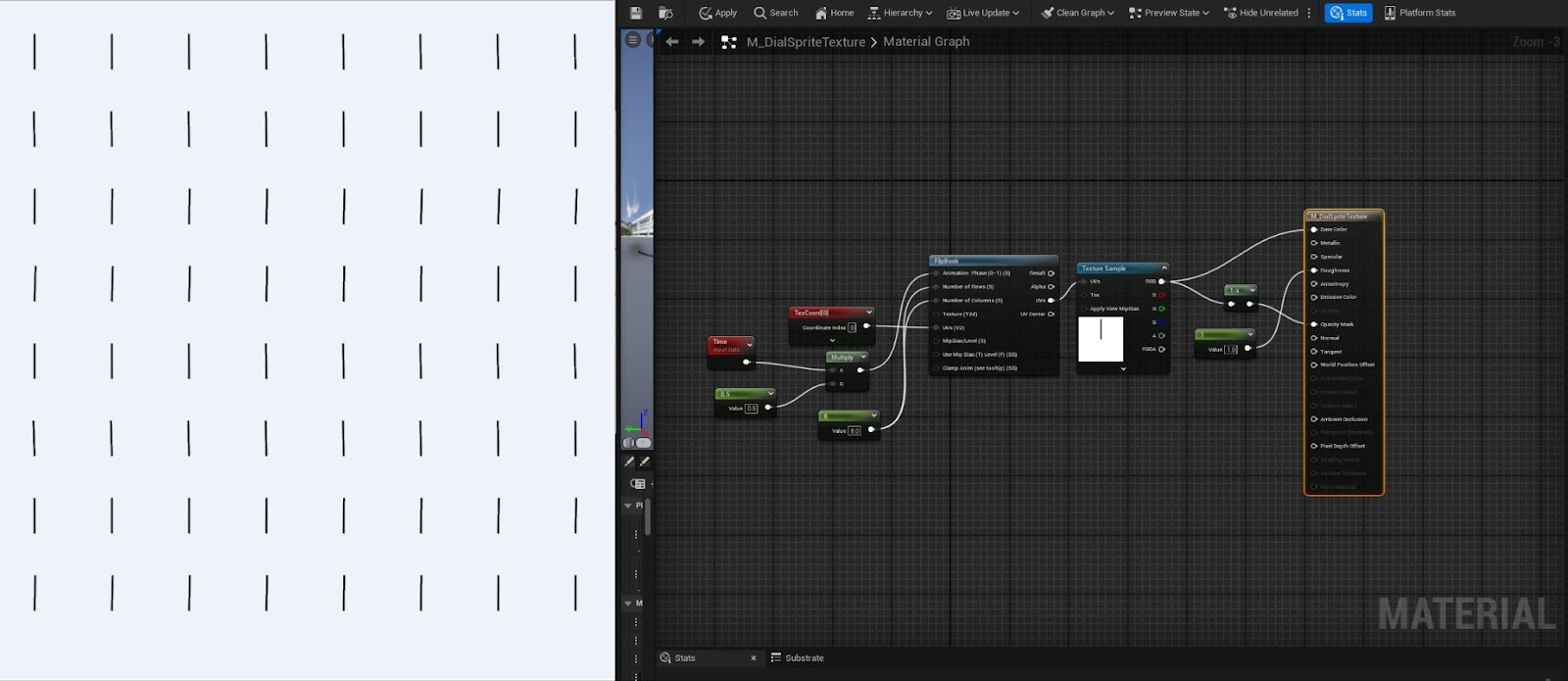
Task: Navigate back in graph history
Action: click(672, 41)
